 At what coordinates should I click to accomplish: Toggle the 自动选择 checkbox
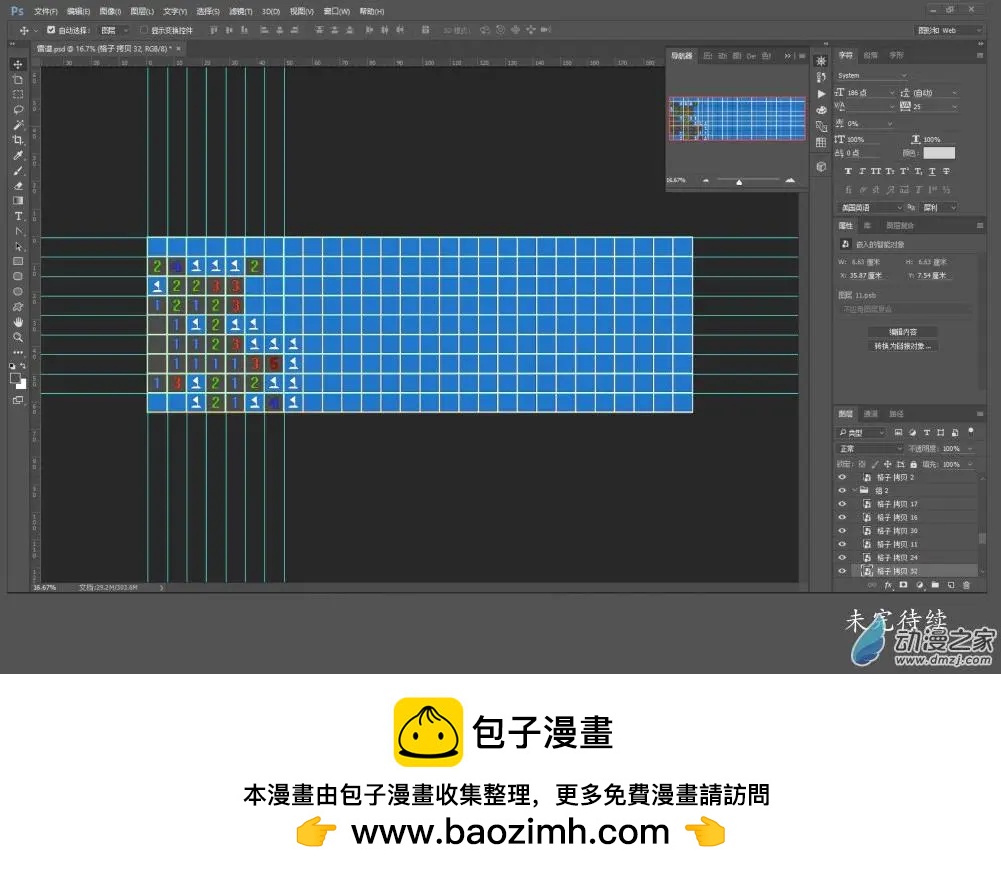pyautogui.click(x=51, y=30)
